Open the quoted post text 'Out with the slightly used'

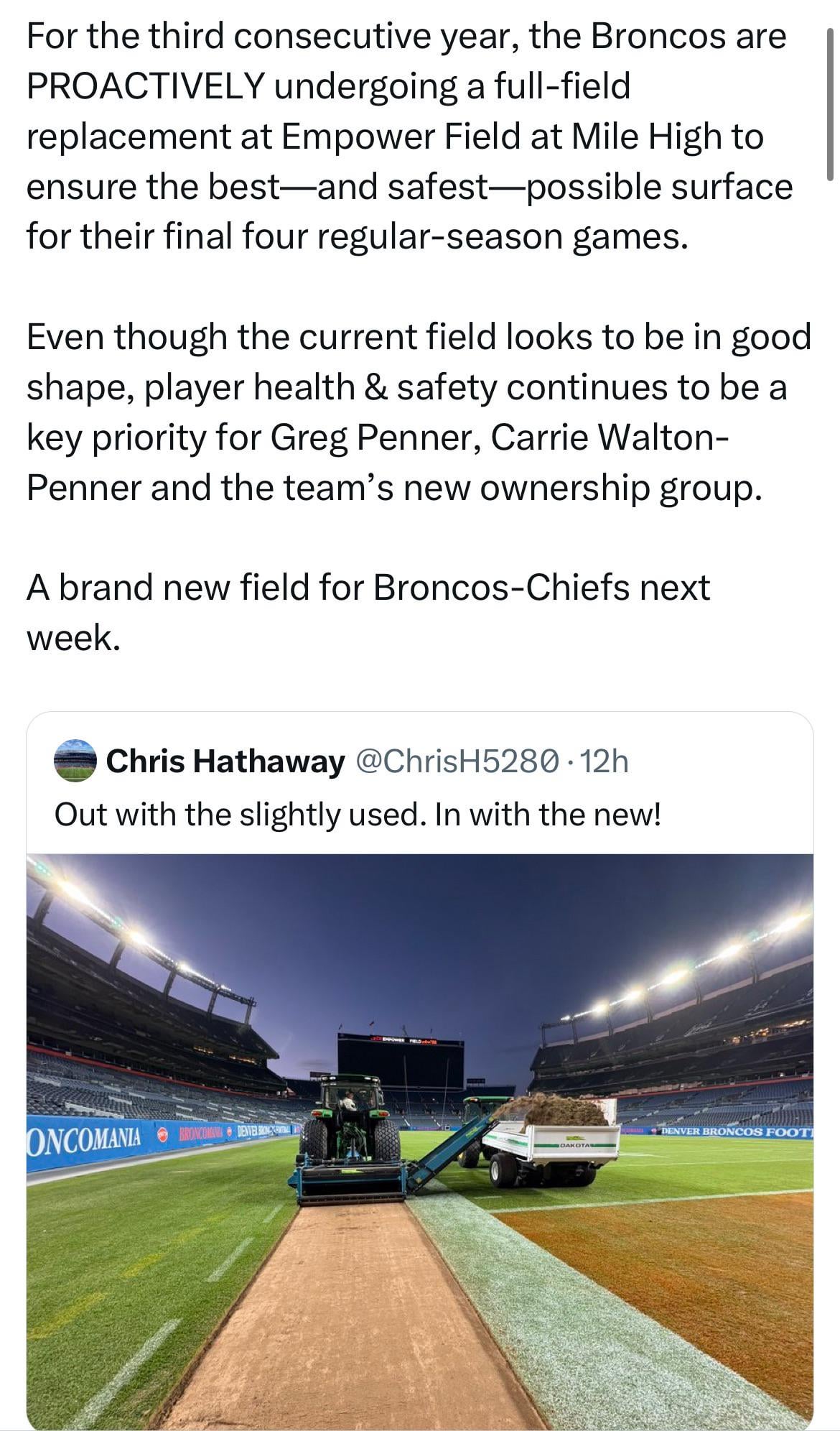357,814
